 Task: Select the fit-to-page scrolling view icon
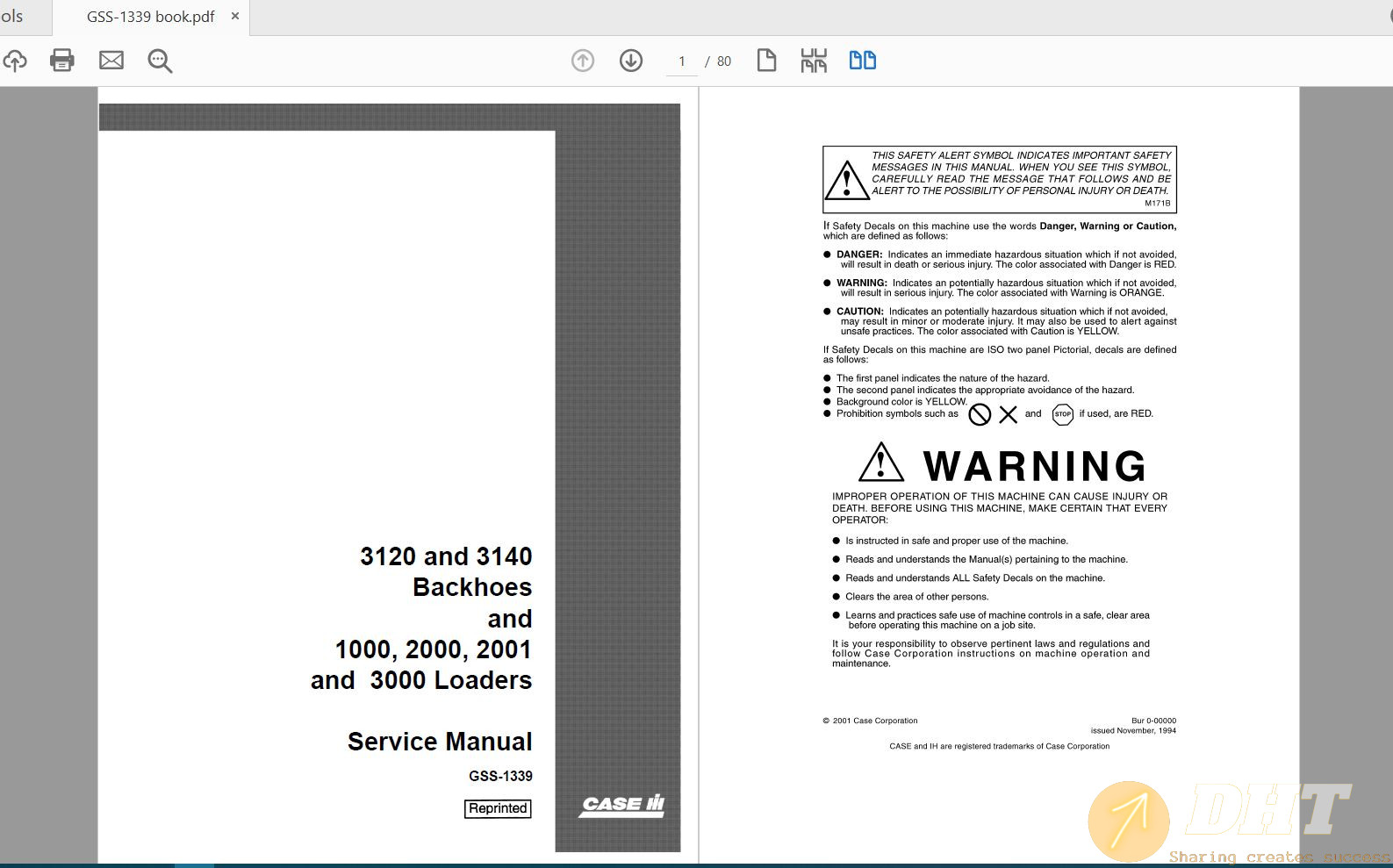pyautogui.click(x=814, y=61)
